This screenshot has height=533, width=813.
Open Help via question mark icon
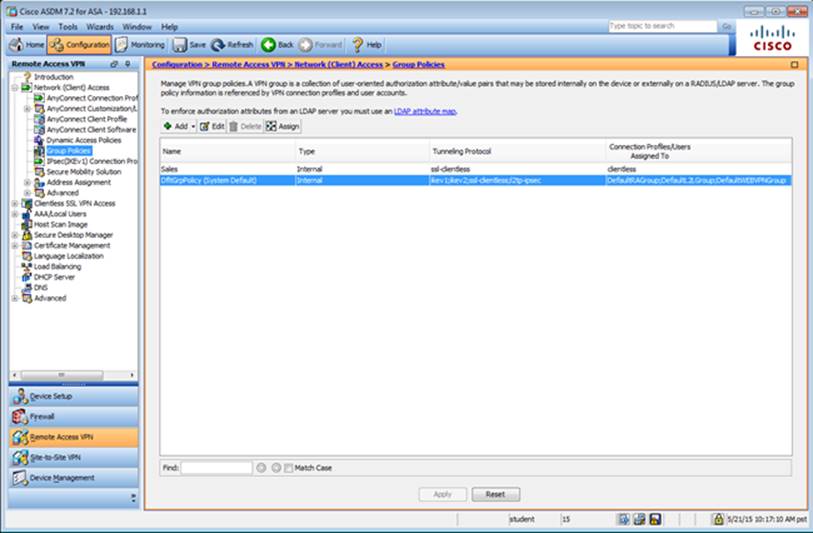357,45
